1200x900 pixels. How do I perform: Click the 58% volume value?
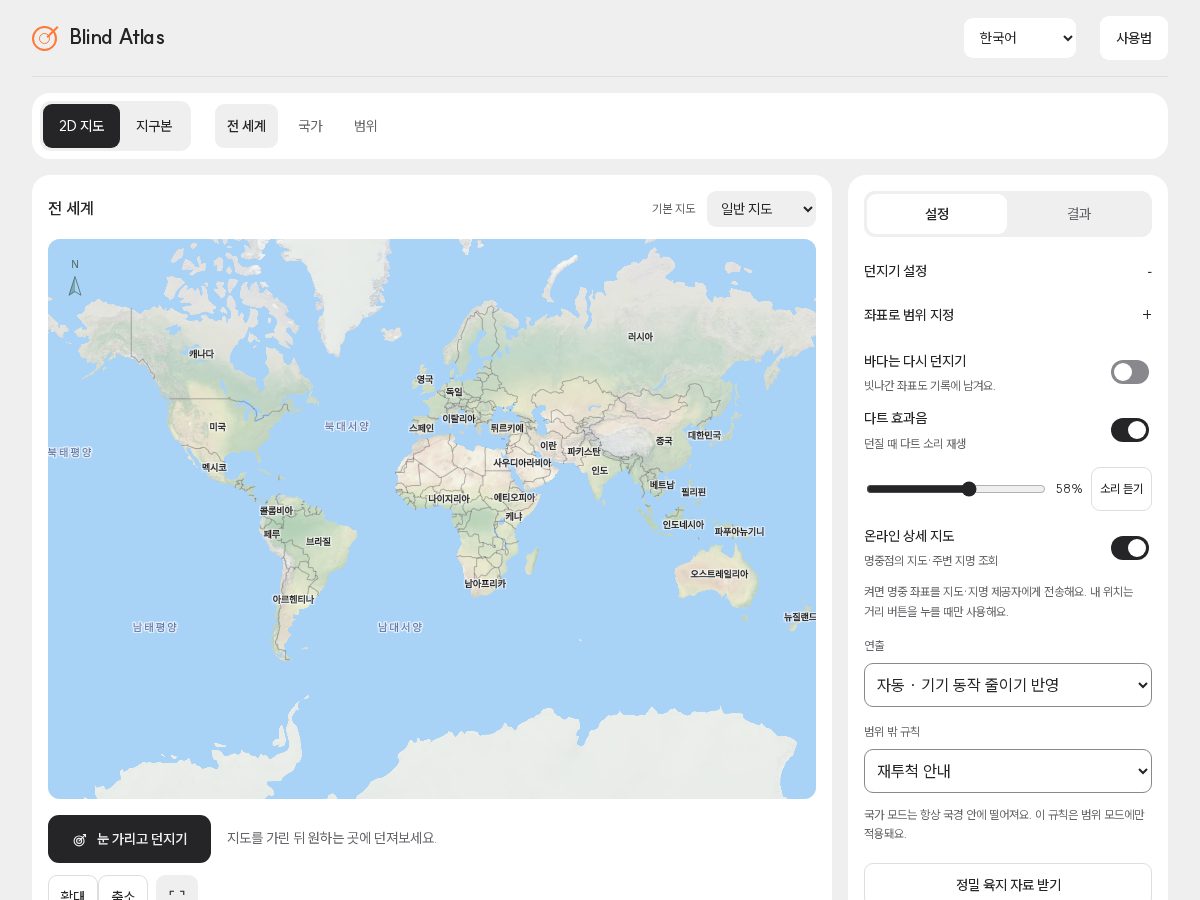(x=1069, y=489)
